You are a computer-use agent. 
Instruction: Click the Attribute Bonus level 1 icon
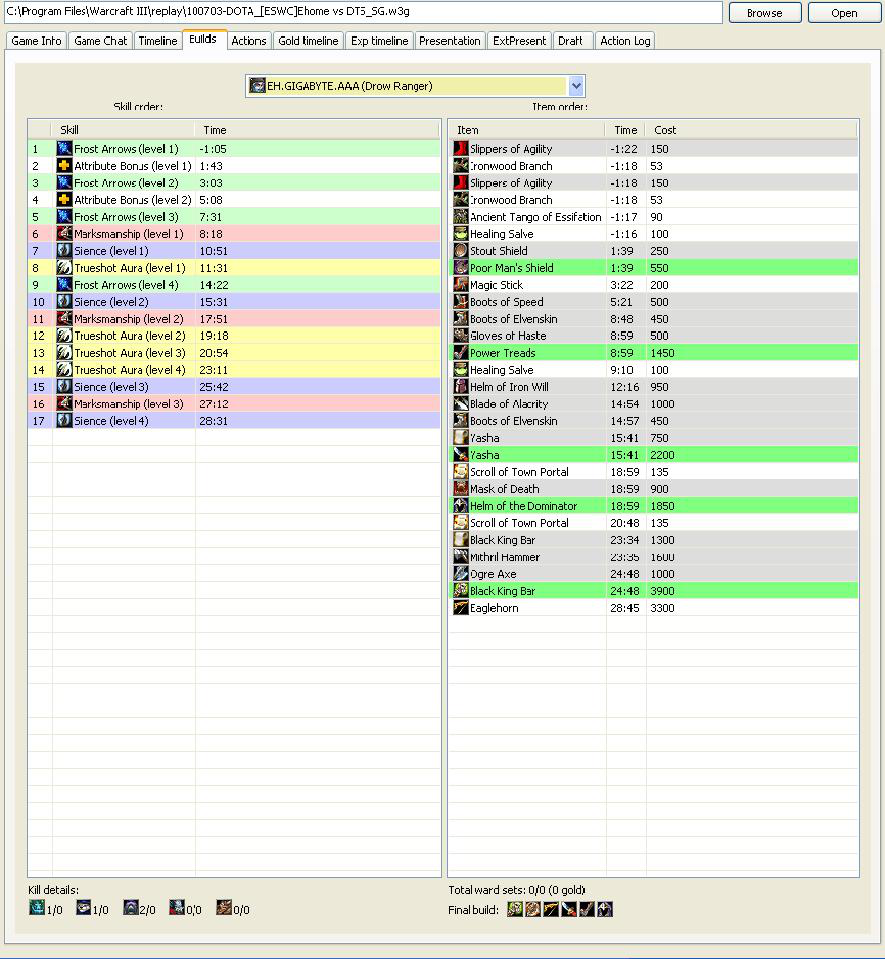pyautogui.click(x=64, y=166)
